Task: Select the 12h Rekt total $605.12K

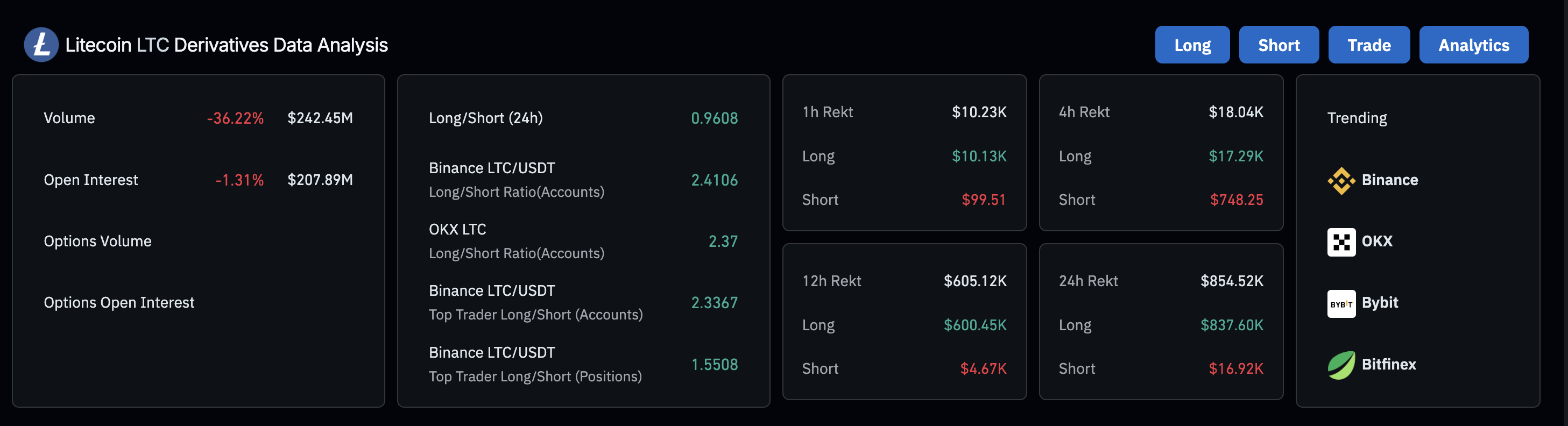Action: (974, 281)
